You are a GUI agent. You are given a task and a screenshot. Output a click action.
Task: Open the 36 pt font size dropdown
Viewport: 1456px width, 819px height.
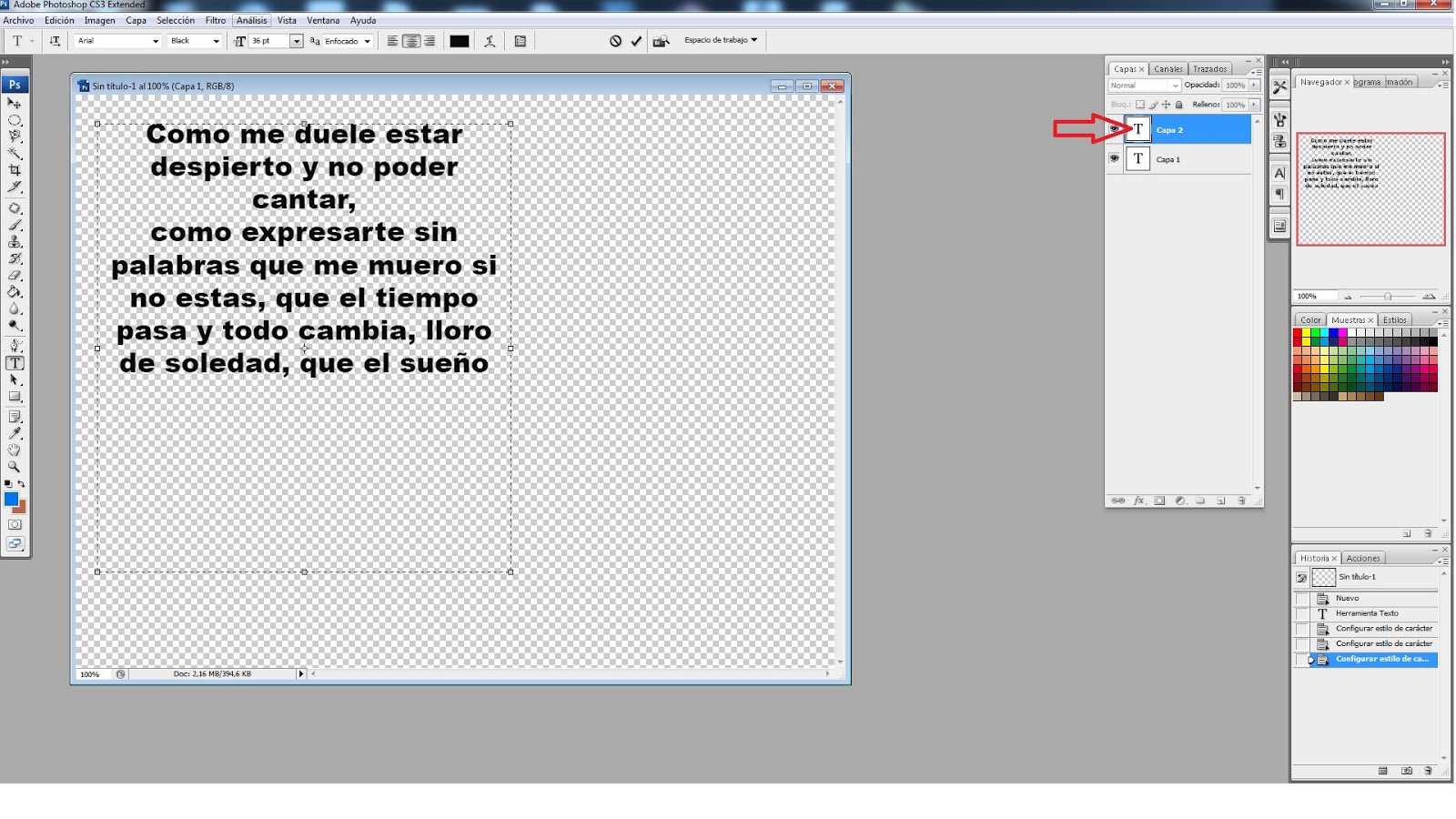(296, 41)
